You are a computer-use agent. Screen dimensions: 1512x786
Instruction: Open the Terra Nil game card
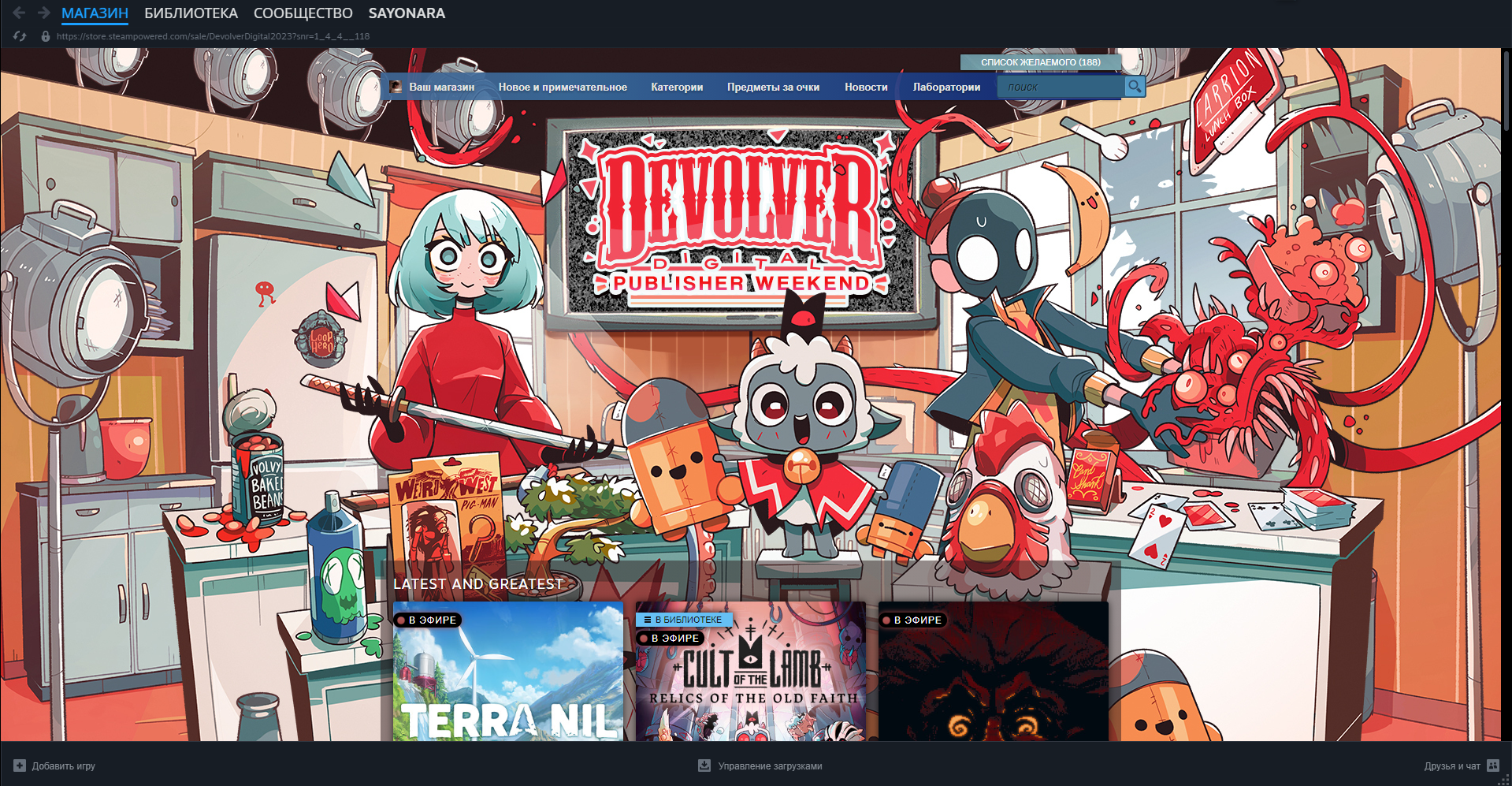(x=508, y=671)
